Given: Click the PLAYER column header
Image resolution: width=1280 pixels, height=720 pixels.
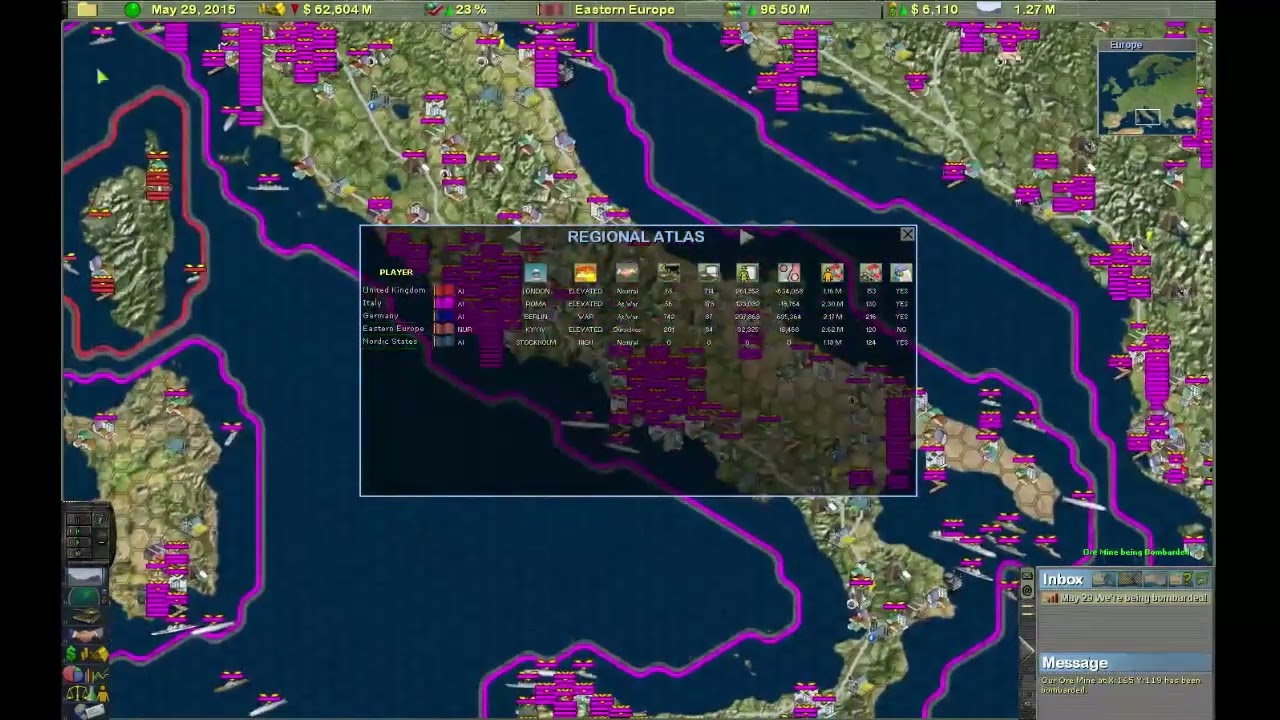Looking at the screenshot, I should pos(396,272).
